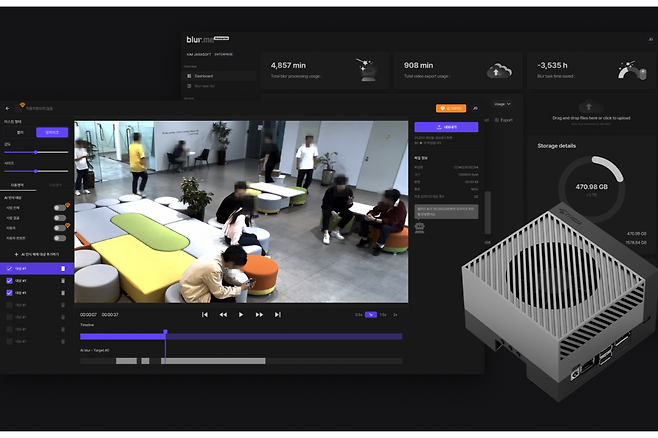Click the back arrow in the editor

coord(8,108)
